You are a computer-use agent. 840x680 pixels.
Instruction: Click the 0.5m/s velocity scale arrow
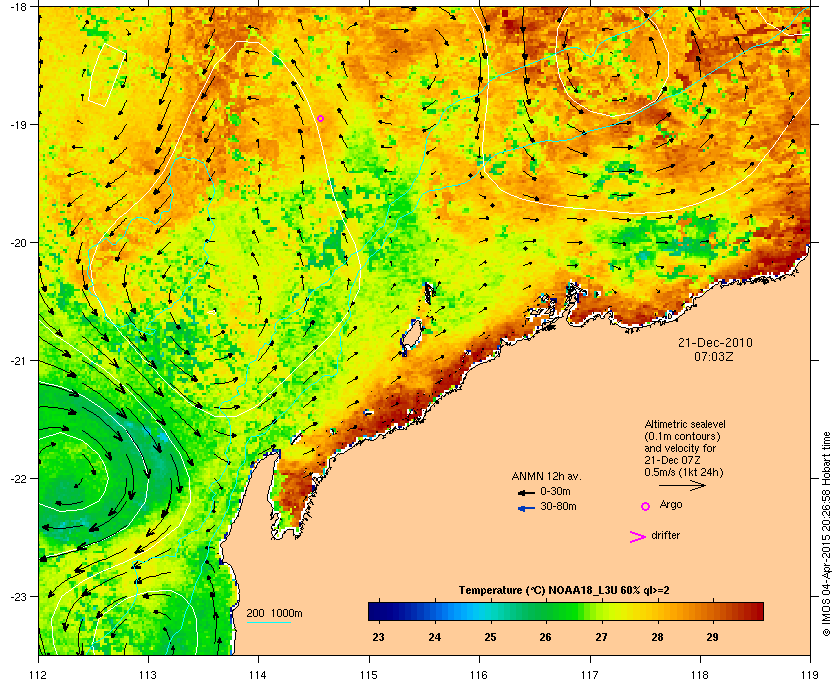tap(682, 486)
